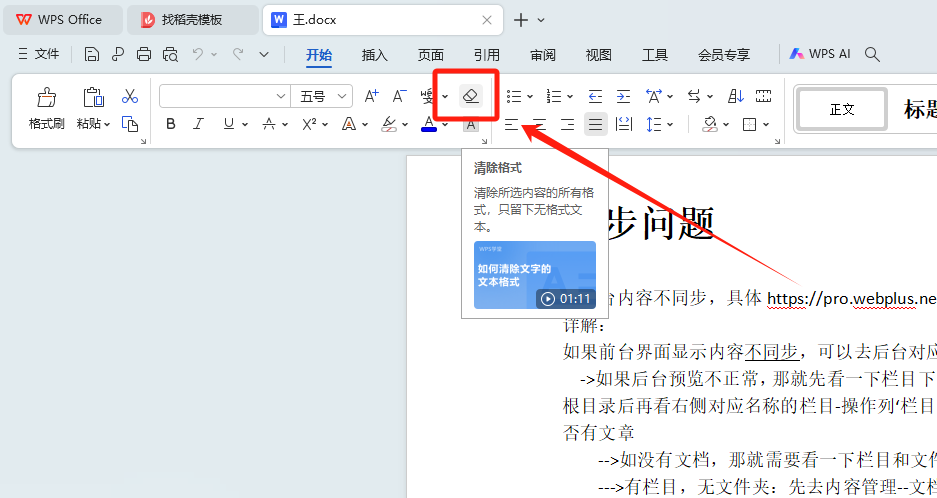
Task: Apply the blue font color swatch
Action: coord(429,124)
